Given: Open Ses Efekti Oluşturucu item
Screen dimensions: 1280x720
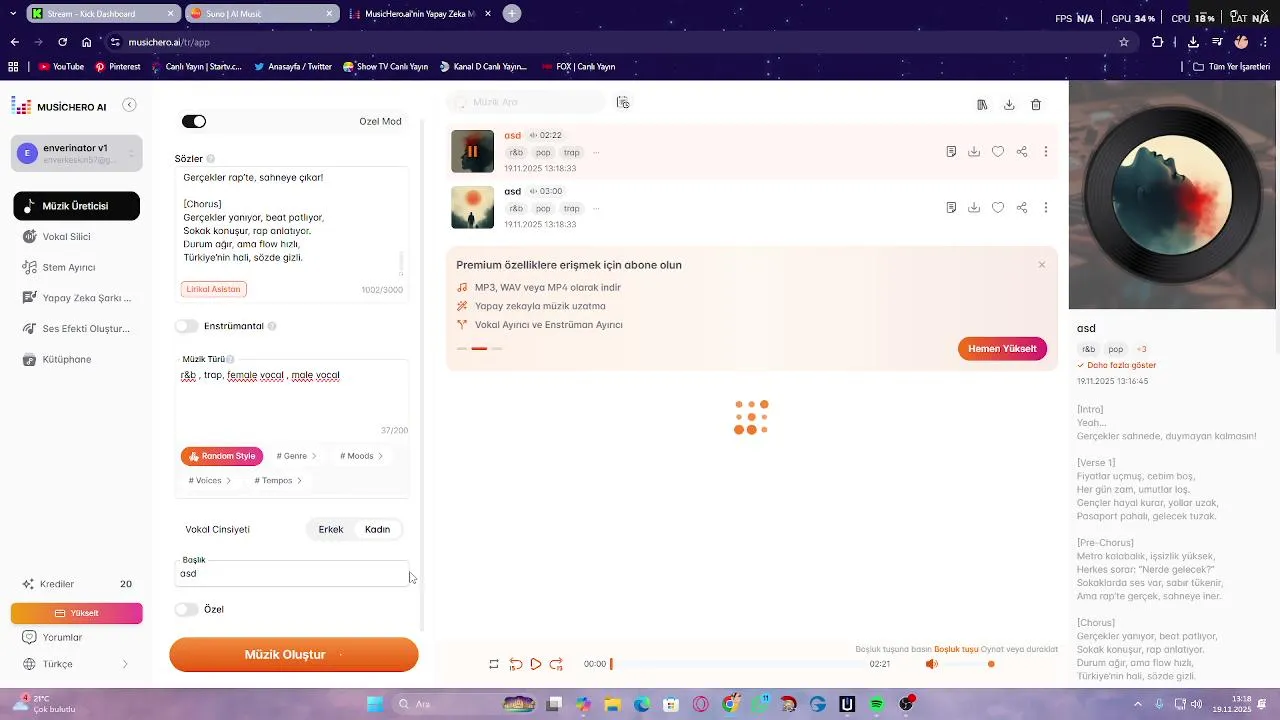Looking at the screenshot, I should 76,329.
